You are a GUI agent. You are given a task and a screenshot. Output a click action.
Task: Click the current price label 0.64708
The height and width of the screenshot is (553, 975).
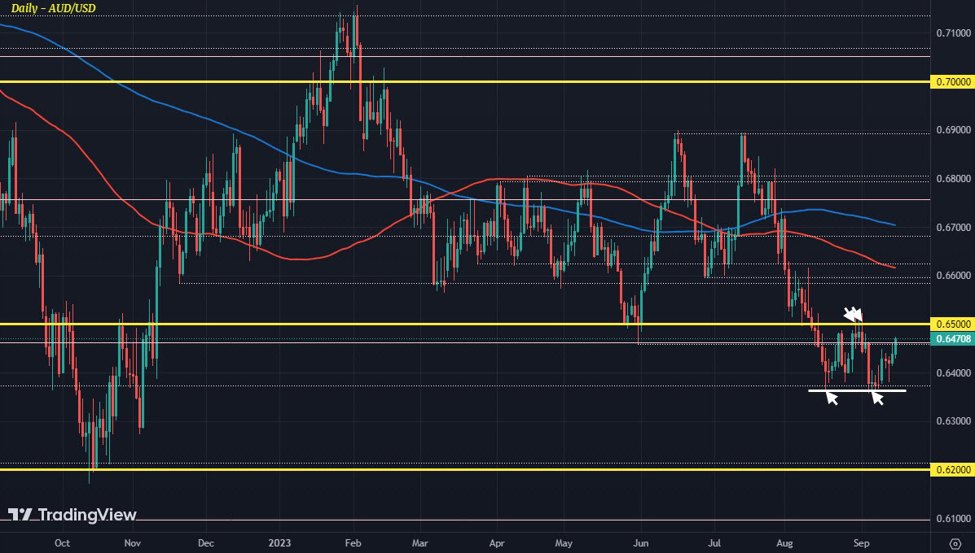coord(952,340)
